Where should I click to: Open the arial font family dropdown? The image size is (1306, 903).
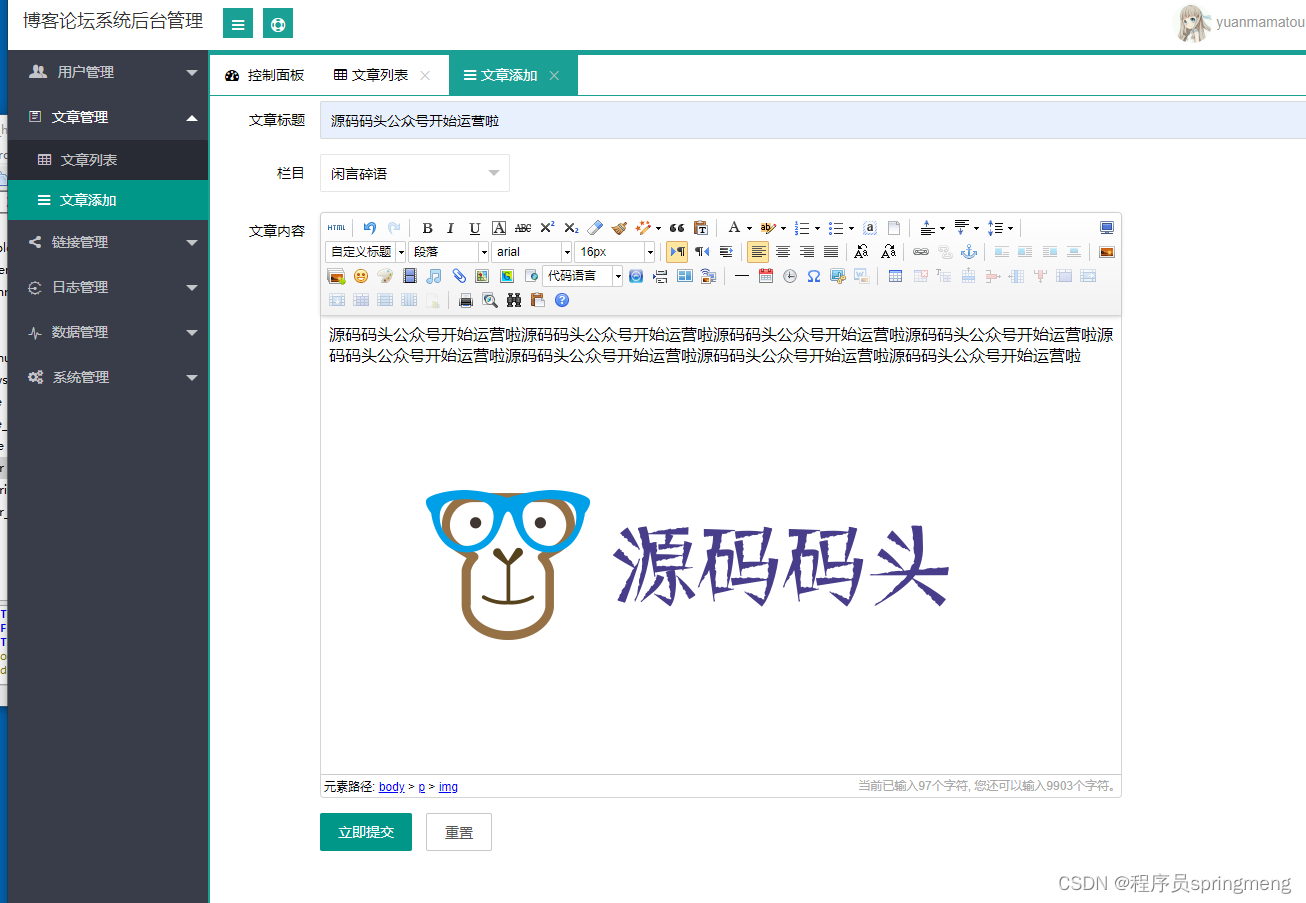(532, 252)
